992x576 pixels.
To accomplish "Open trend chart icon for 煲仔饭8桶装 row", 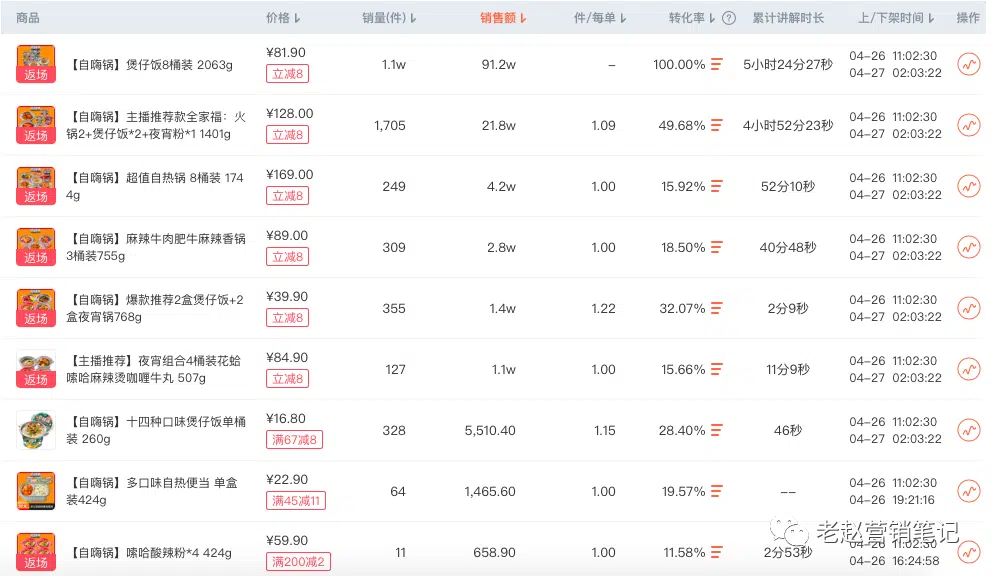I will pyautogui.click(x=969, y=65).
